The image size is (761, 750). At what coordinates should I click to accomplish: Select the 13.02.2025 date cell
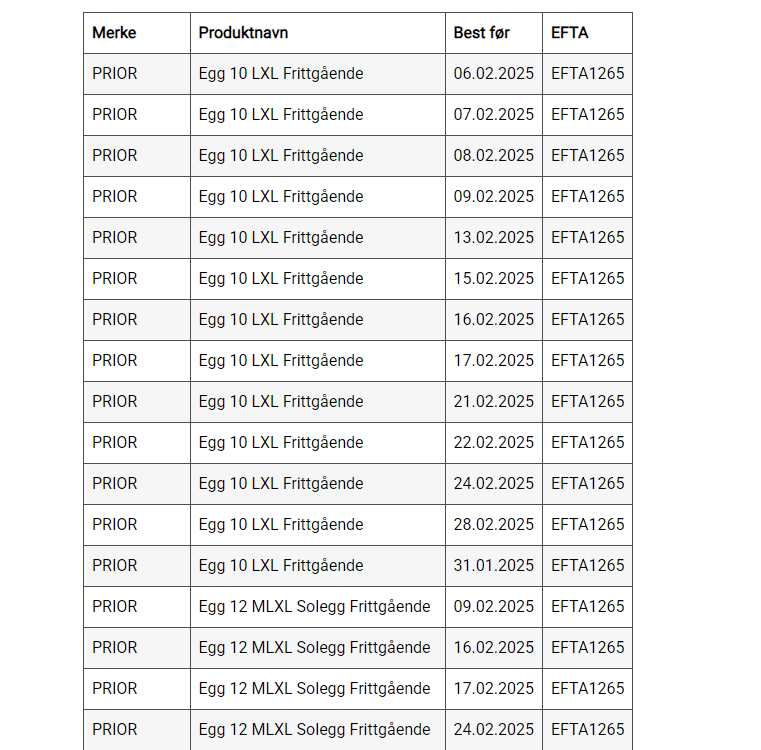tap(494, 238)
